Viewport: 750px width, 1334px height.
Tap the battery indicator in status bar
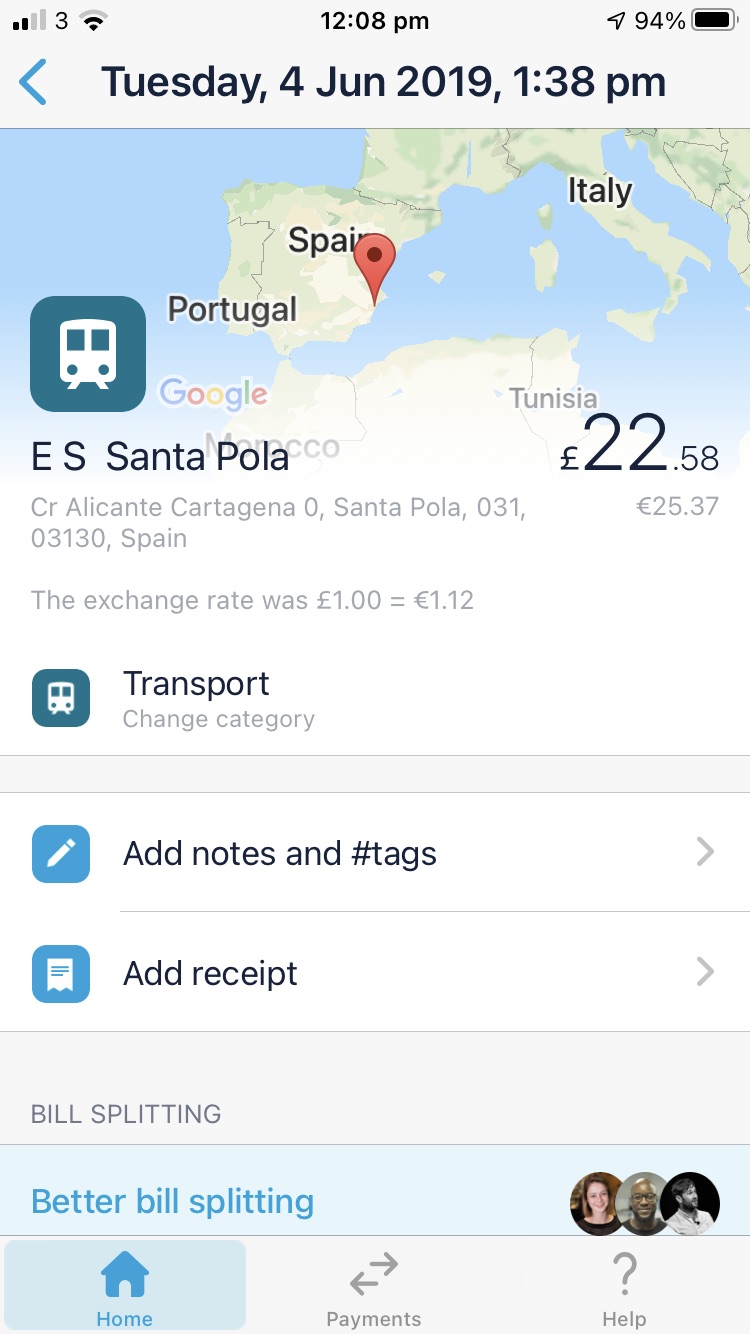(714, 20)
